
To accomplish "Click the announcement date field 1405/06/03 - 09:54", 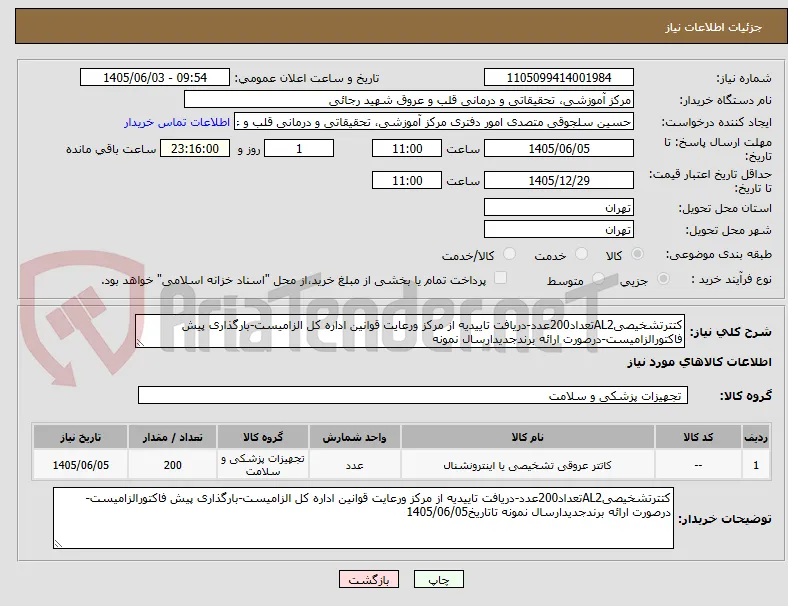I will [155, 77].
